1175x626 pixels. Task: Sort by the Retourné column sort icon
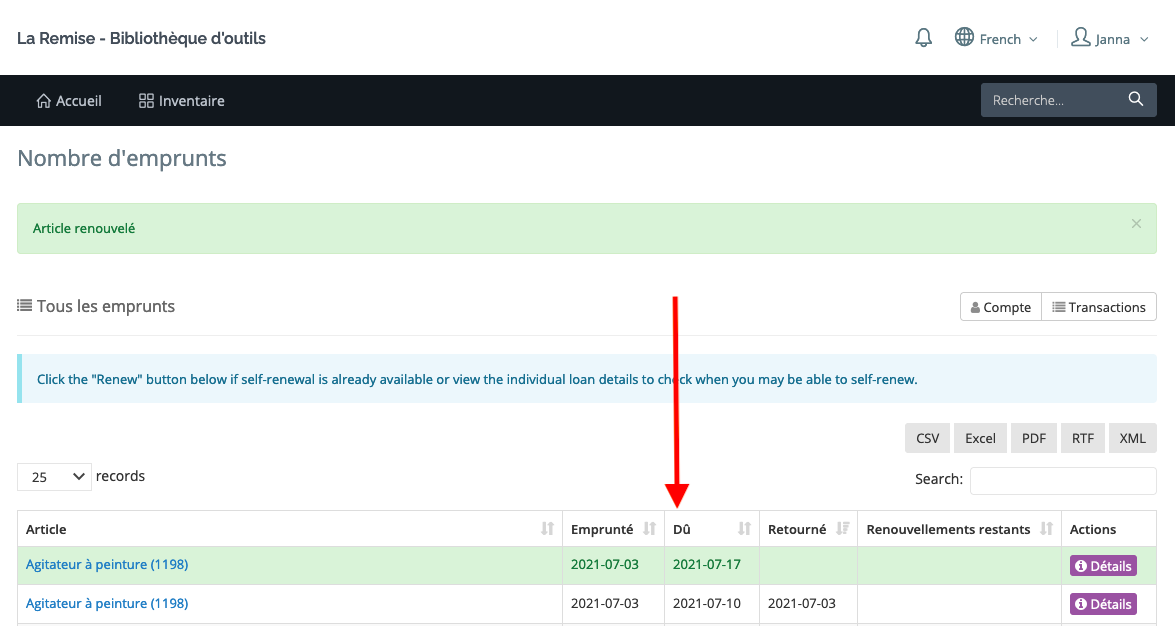click(x=842, y=529)
